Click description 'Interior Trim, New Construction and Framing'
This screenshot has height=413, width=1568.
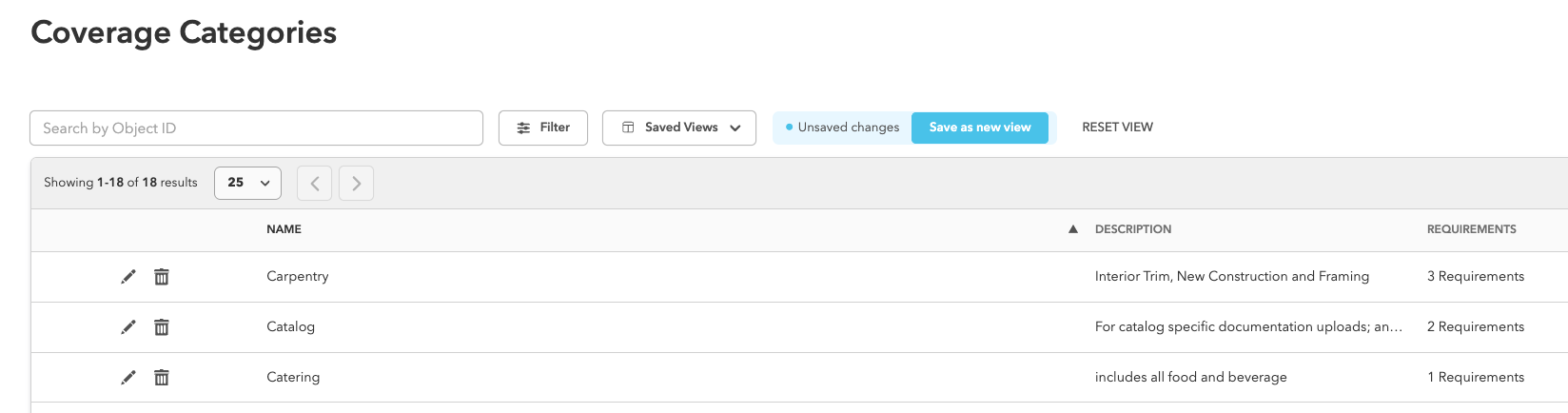click(1232, 276)
